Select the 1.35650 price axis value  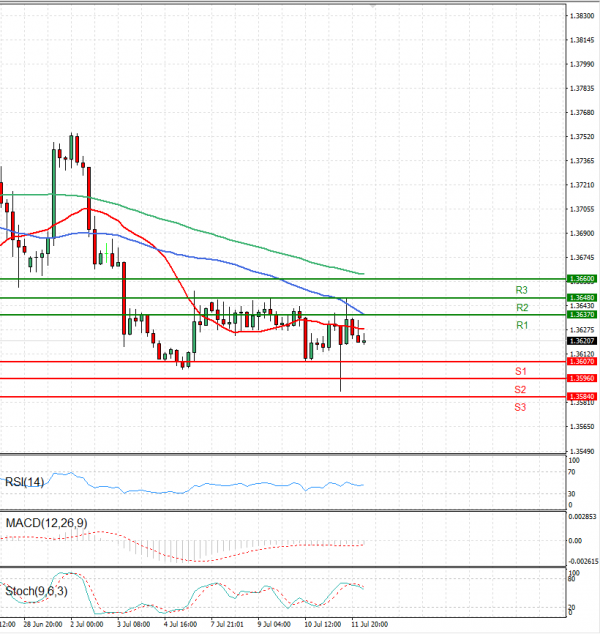pyautogui.click(x=582, y=427)
